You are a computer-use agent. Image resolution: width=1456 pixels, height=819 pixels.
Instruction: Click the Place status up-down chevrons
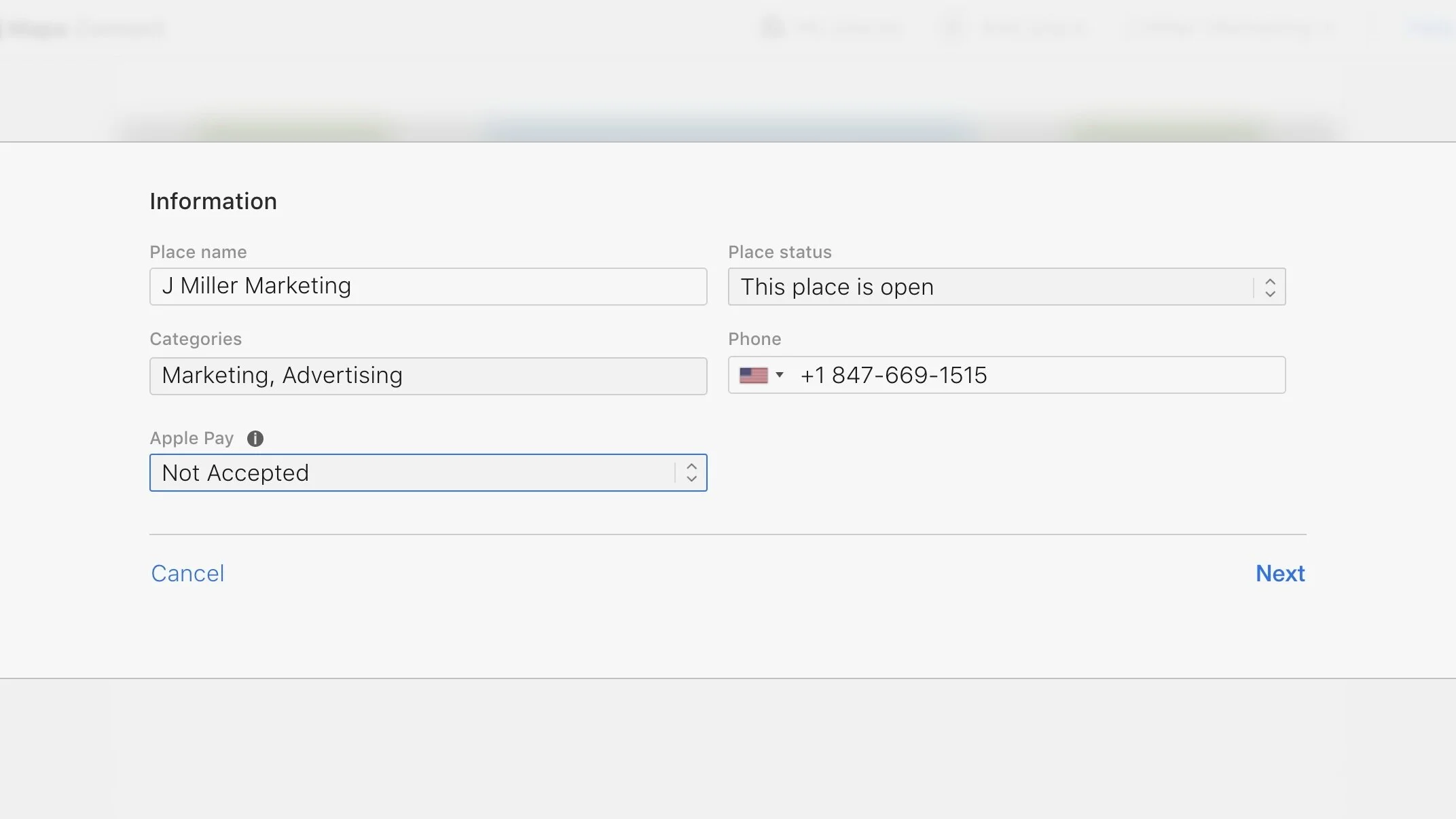click(x=1269, y=287)
